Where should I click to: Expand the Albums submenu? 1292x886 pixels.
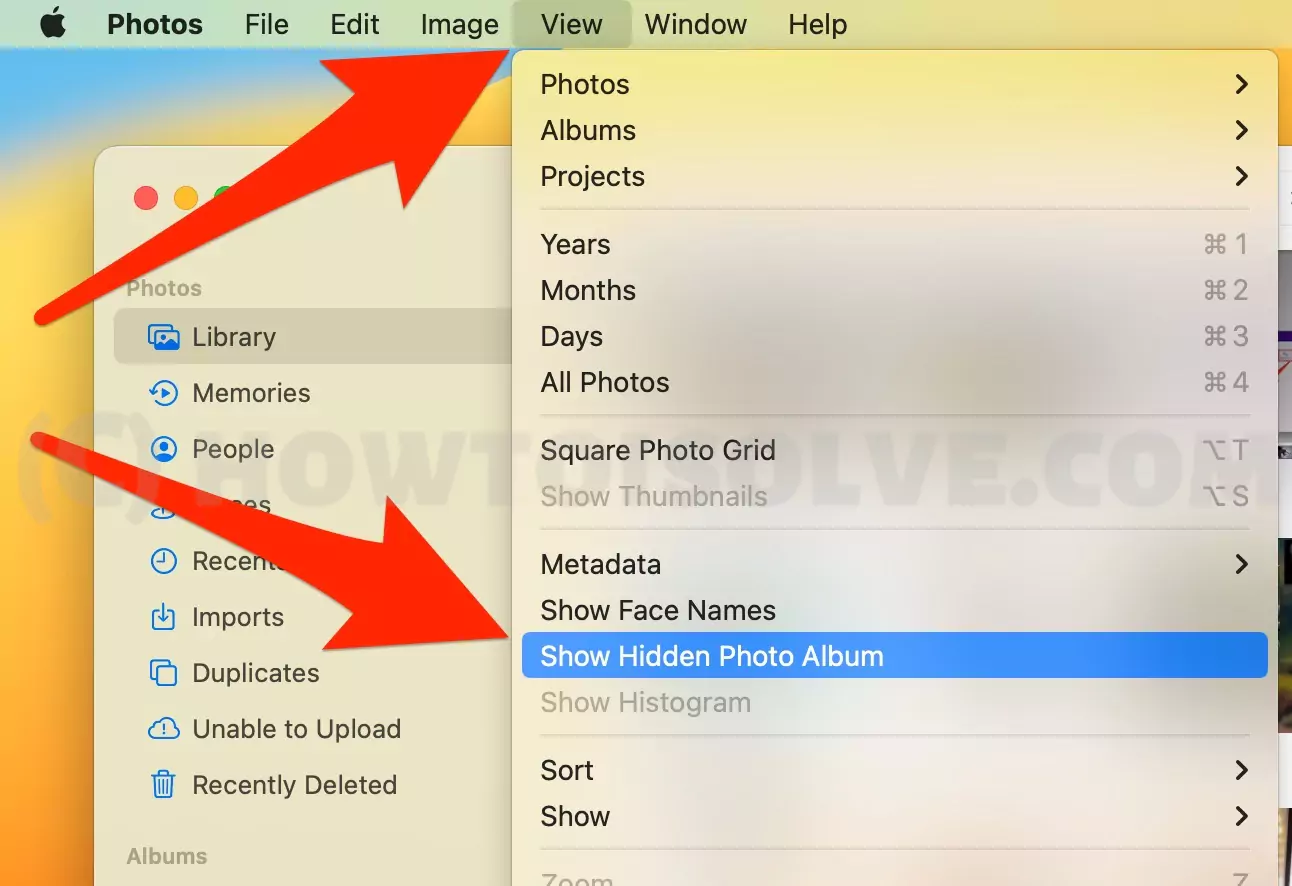(894, 130)
